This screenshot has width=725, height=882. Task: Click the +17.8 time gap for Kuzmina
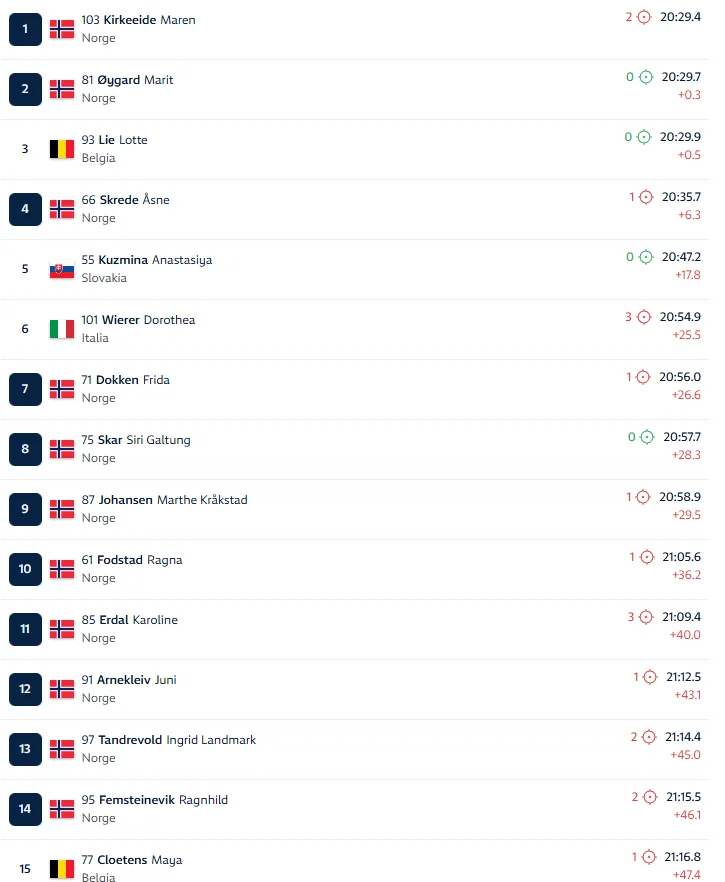tap(687, 275)
